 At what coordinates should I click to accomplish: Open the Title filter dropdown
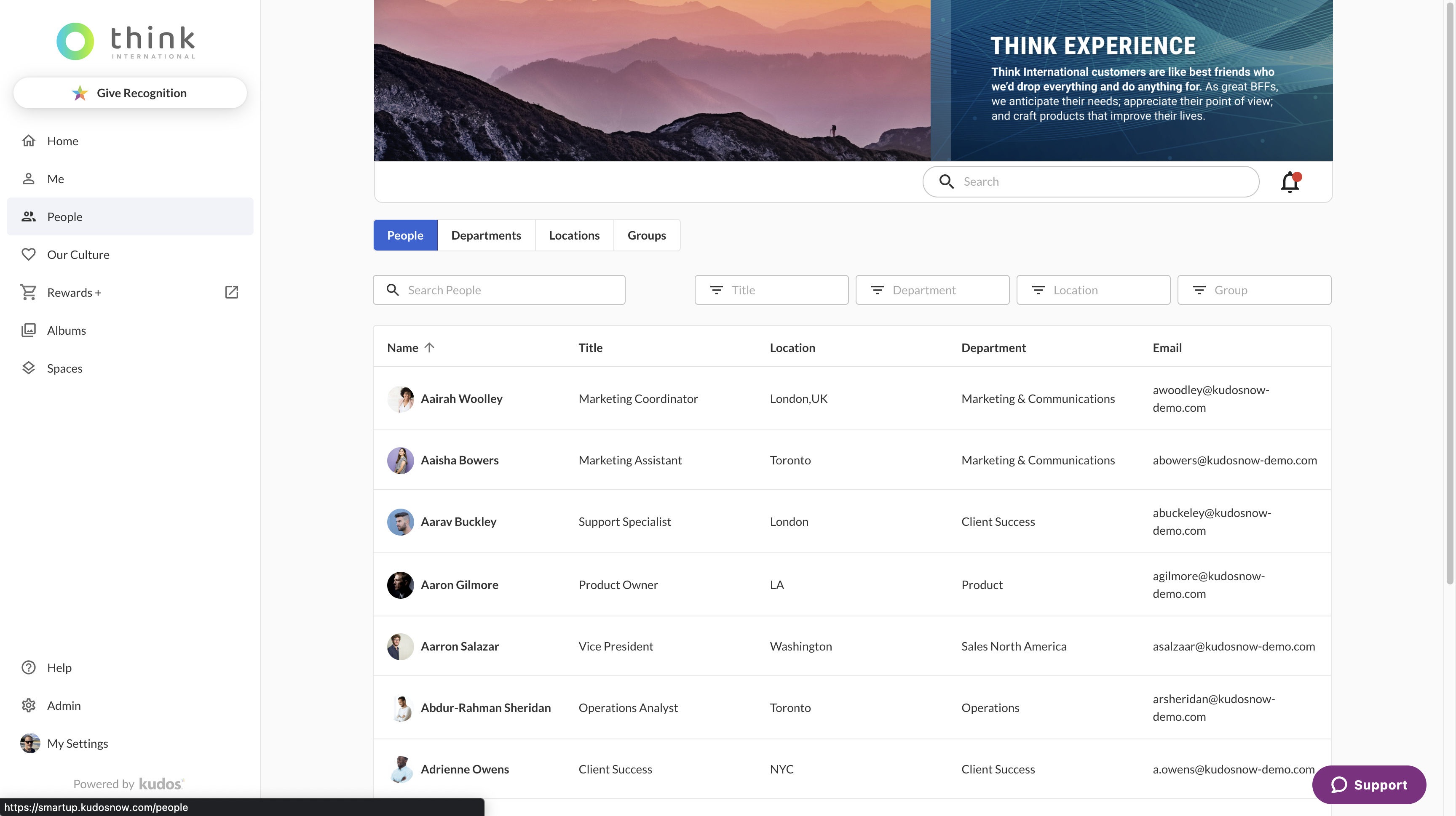[x=771, y=290]
